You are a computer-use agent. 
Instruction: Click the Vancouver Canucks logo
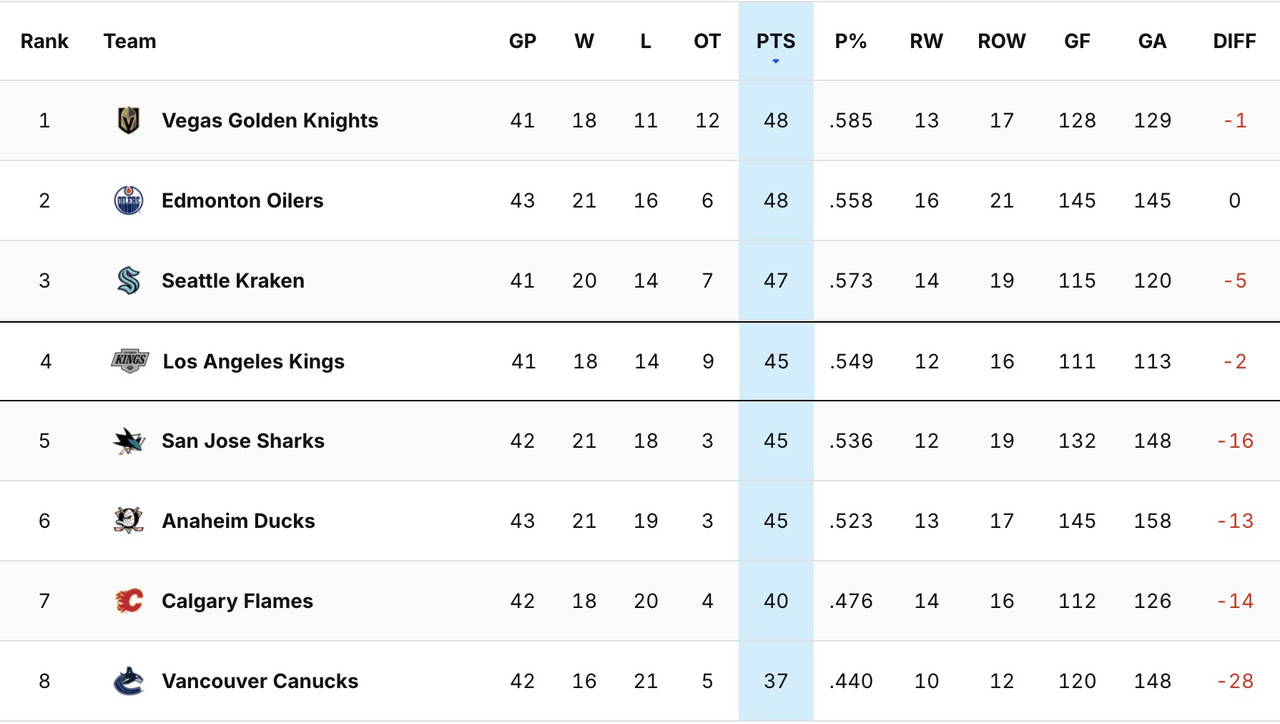[128, 680]
